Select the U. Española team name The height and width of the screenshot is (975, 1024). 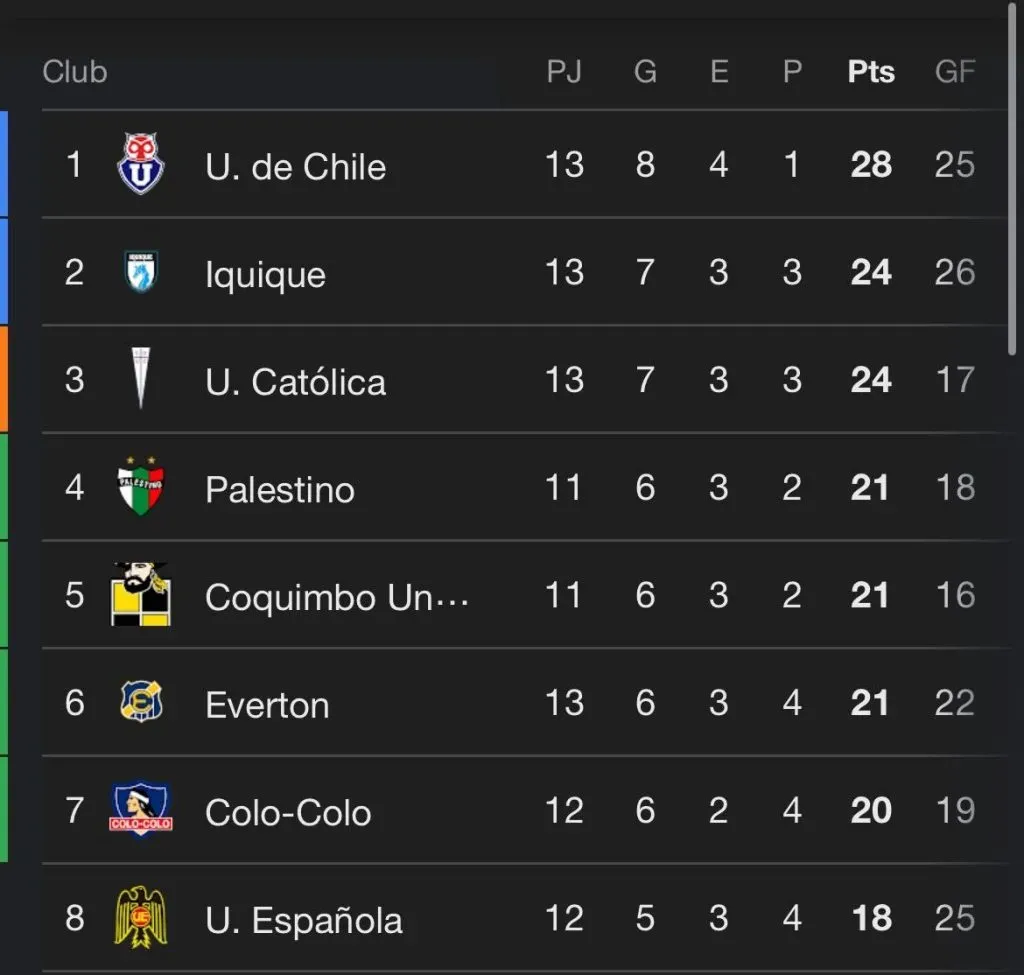[x=304, y=920]
